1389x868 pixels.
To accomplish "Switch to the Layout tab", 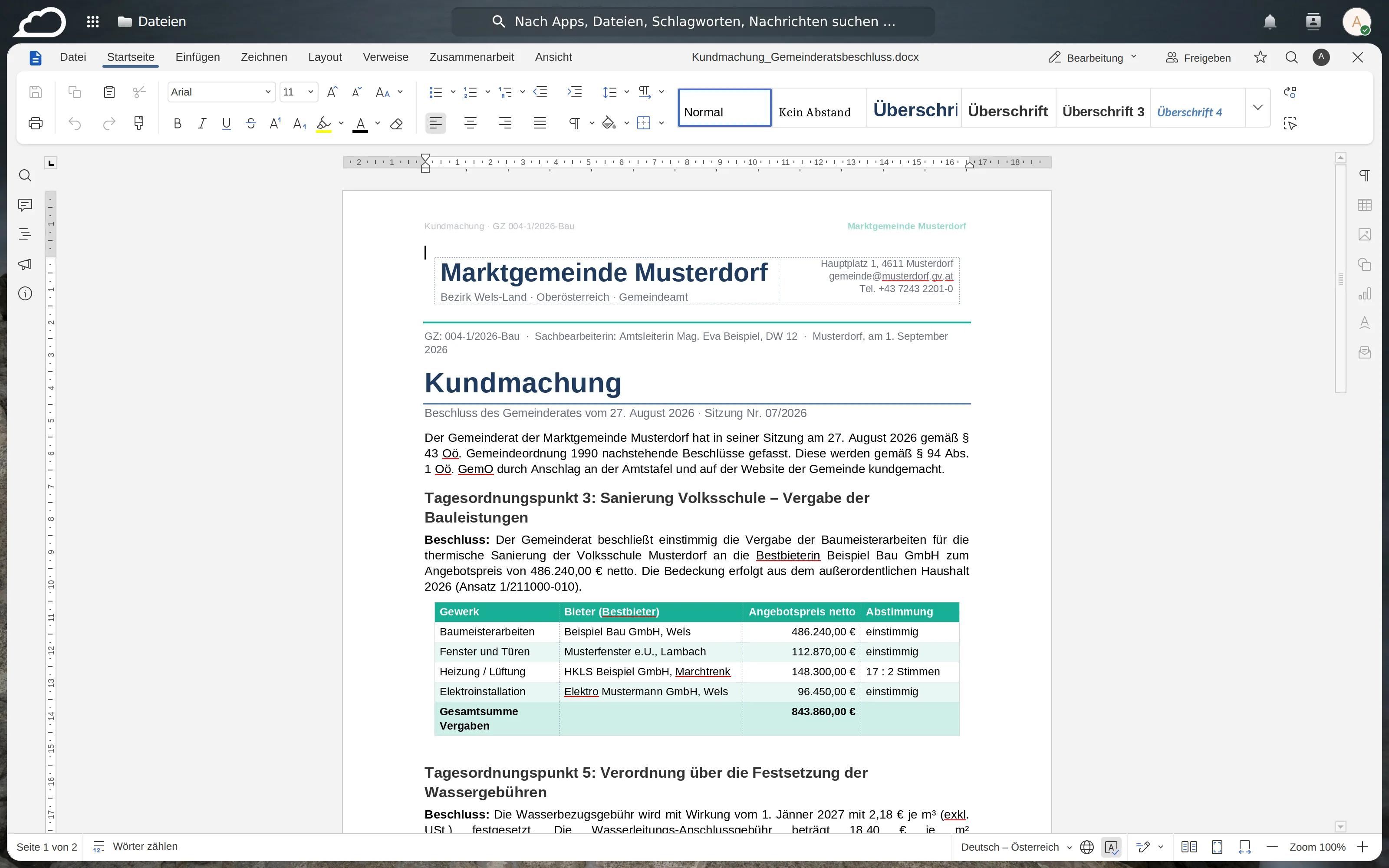I will tap(325, 57).
